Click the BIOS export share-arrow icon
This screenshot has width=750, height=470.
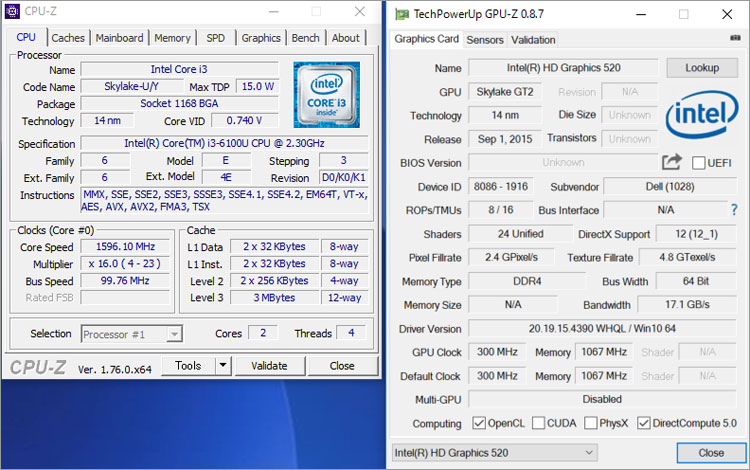tap(672, 162)
